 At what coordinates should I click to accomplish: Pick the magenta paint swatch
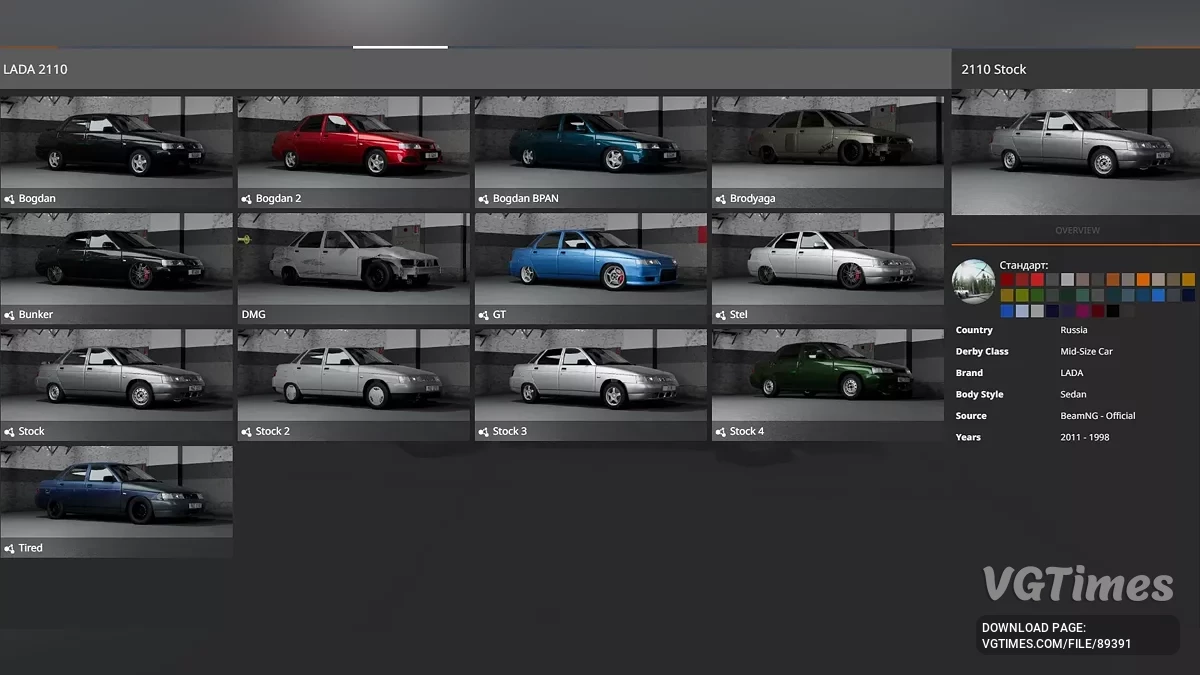[1082, 311]
